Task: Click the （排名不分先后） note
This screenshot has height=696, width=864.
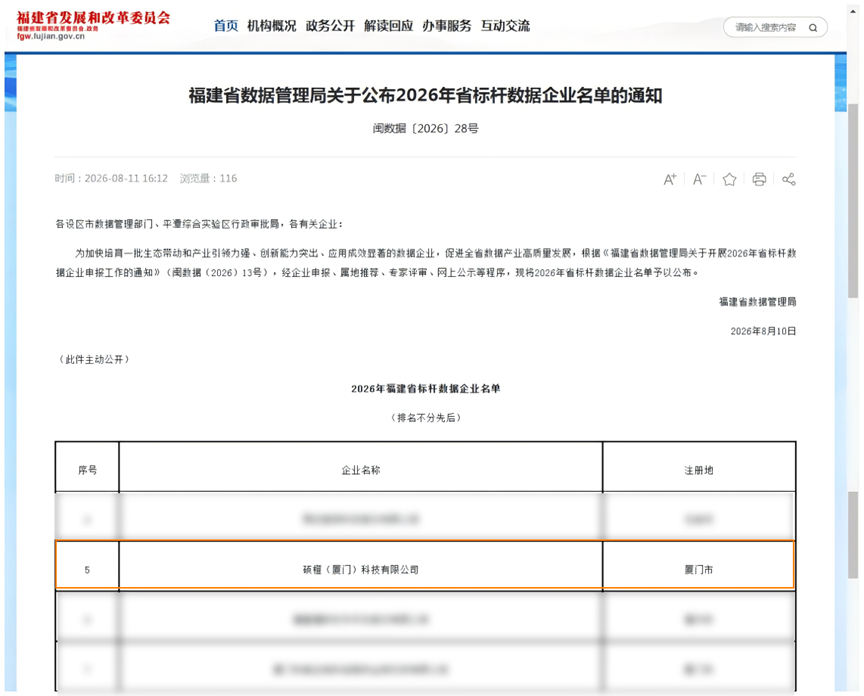Action: [x=425, y=418]
